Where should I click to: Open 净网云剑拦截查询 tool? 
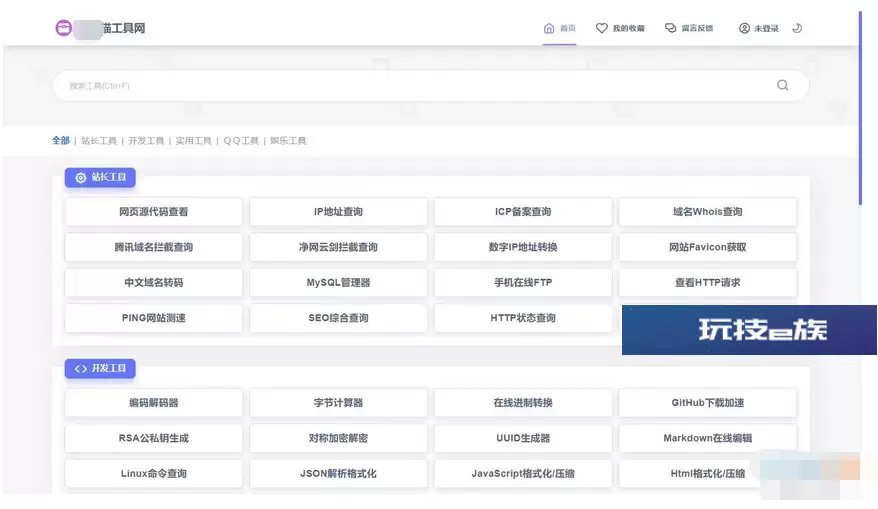tap(338, 247)
